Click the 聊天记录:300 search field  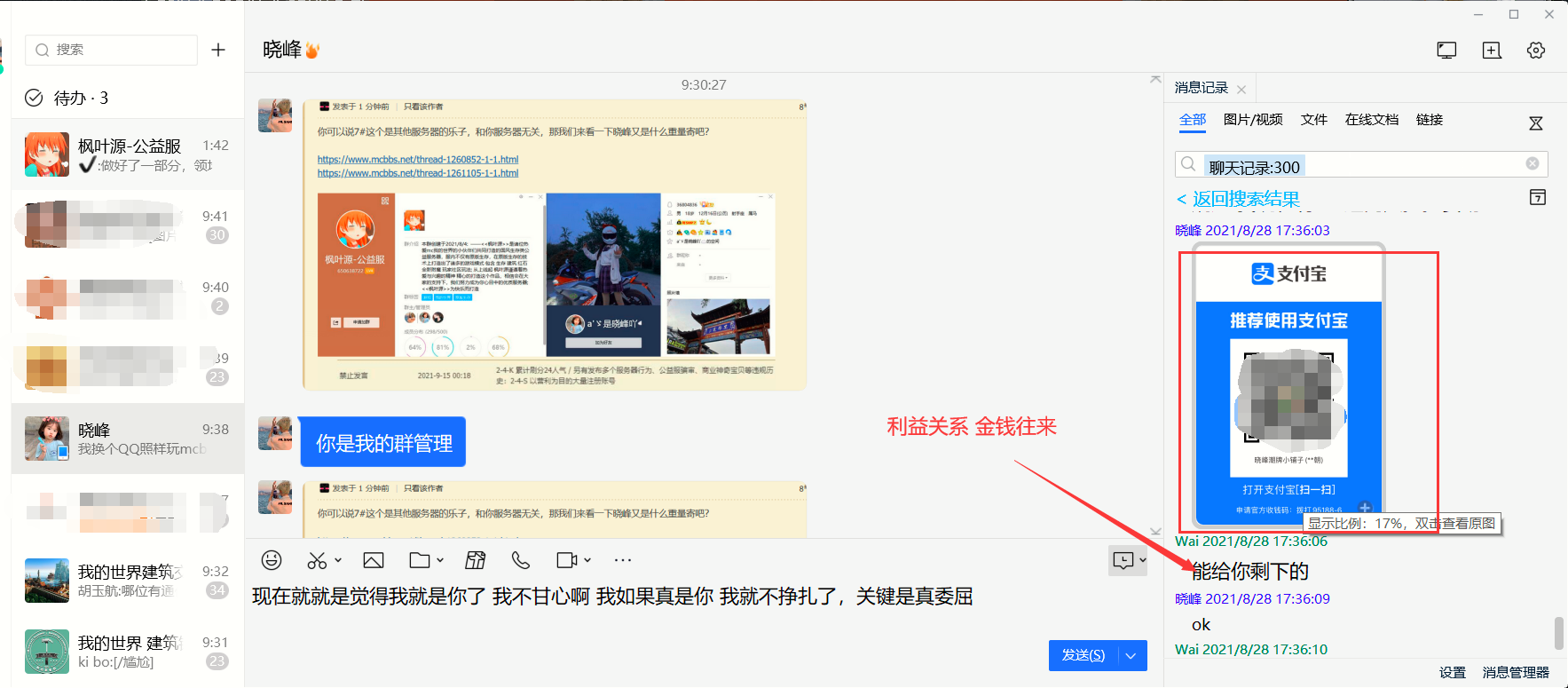1361,165
